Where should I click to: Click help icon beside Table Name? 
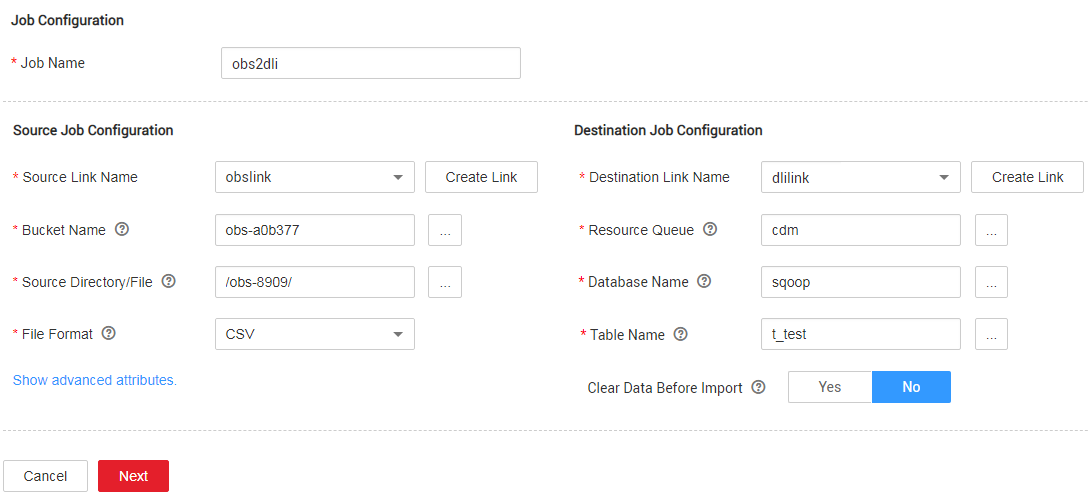681,335
